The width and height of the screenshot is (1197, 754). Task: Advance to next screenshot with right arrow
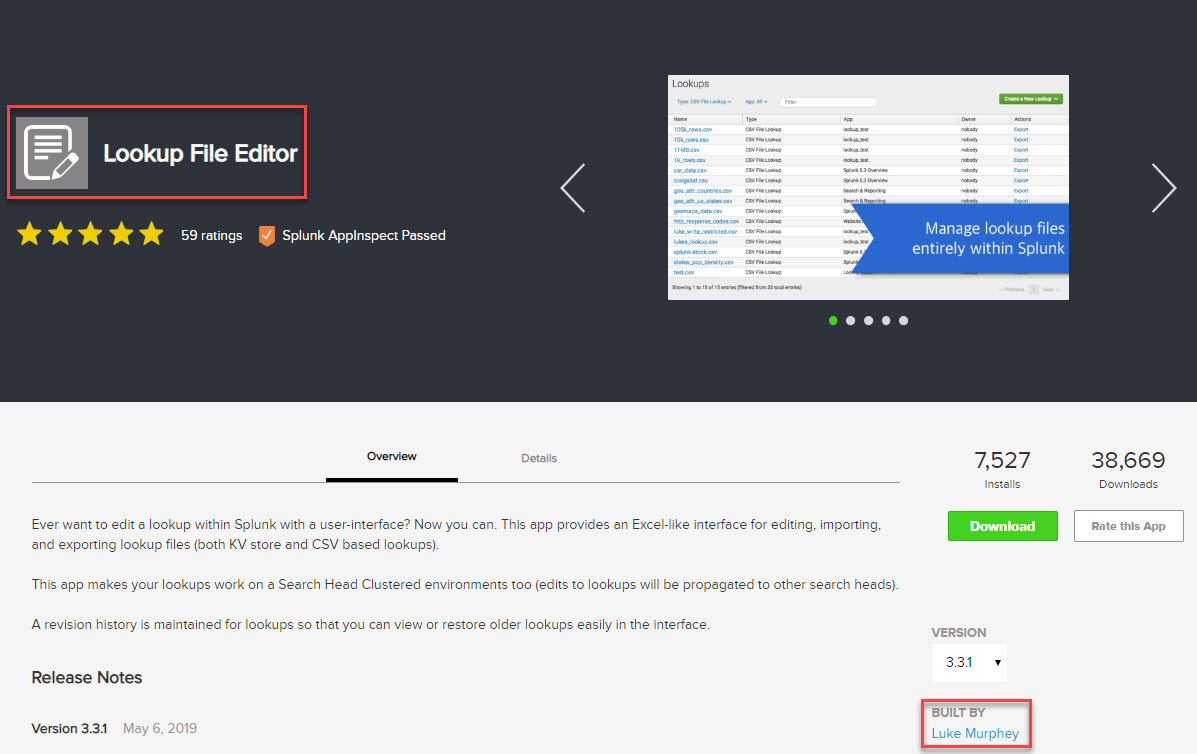(x=1163, y=188)
